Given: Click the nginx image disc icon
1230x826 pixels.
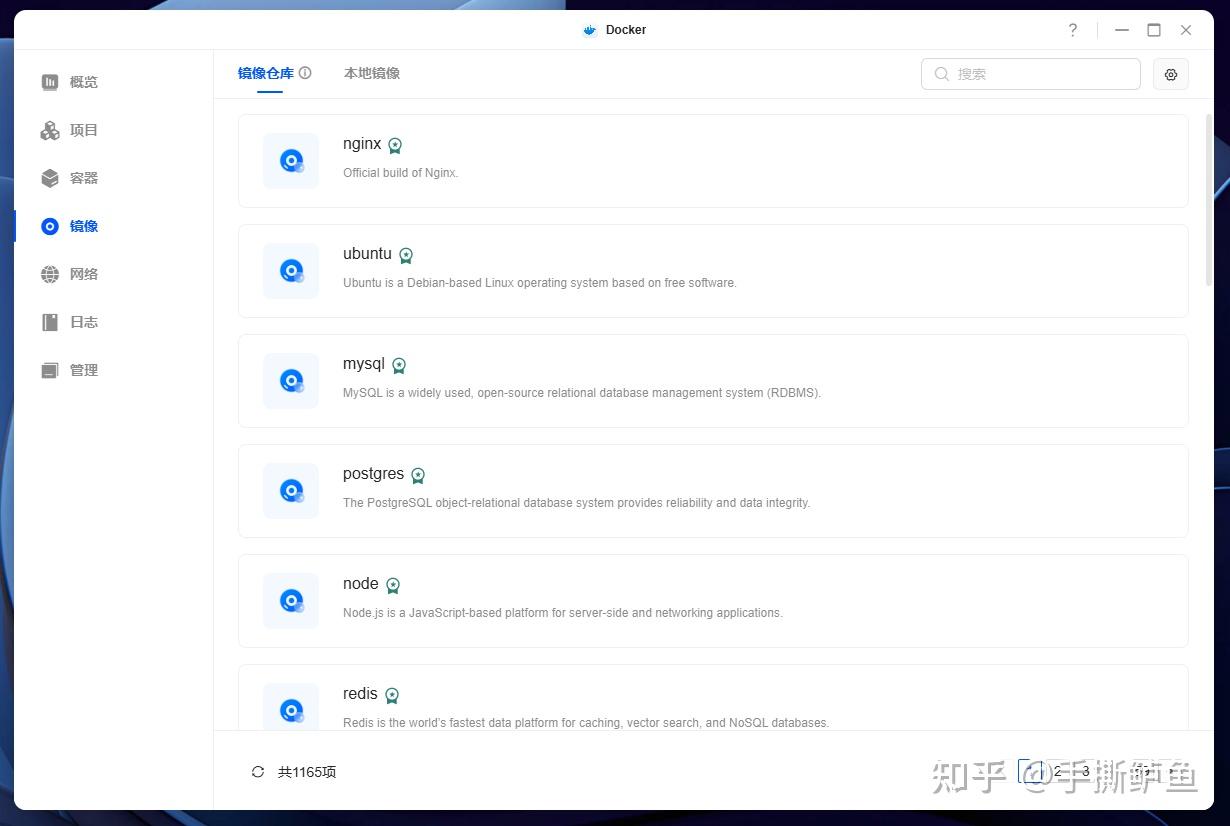Looking at the screenshot, I should pyautogui.click(x=291, y=161).
